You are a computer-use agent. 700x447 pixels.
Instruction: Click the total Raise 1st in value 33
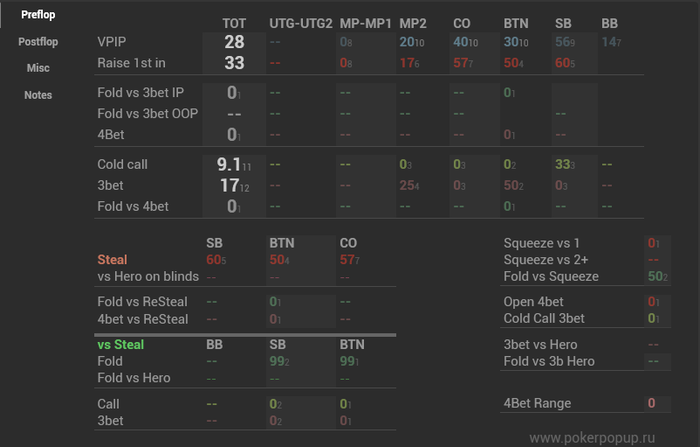click(234, 63)
